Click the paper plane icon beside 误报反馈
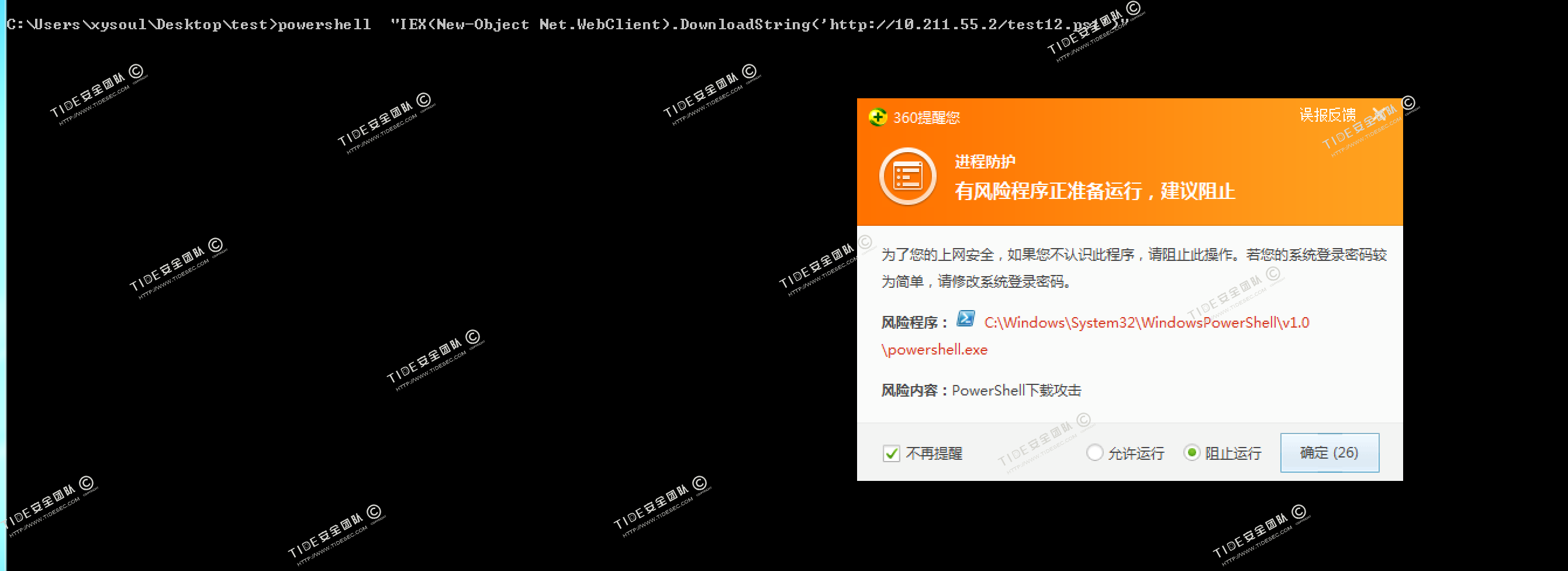The image size is (1568, 571). point(1377,113)
